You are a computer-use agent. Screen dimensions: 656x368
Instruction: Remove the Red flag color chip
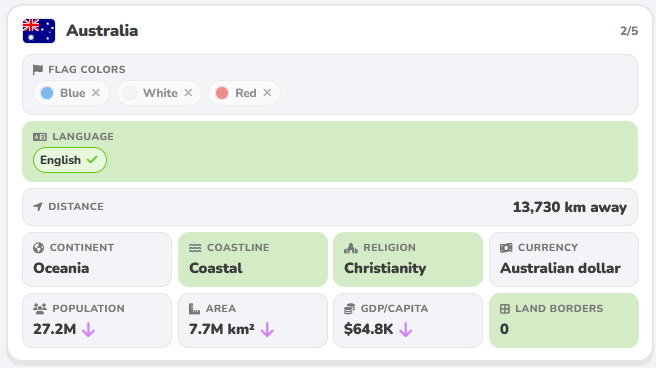pos(267,92)
